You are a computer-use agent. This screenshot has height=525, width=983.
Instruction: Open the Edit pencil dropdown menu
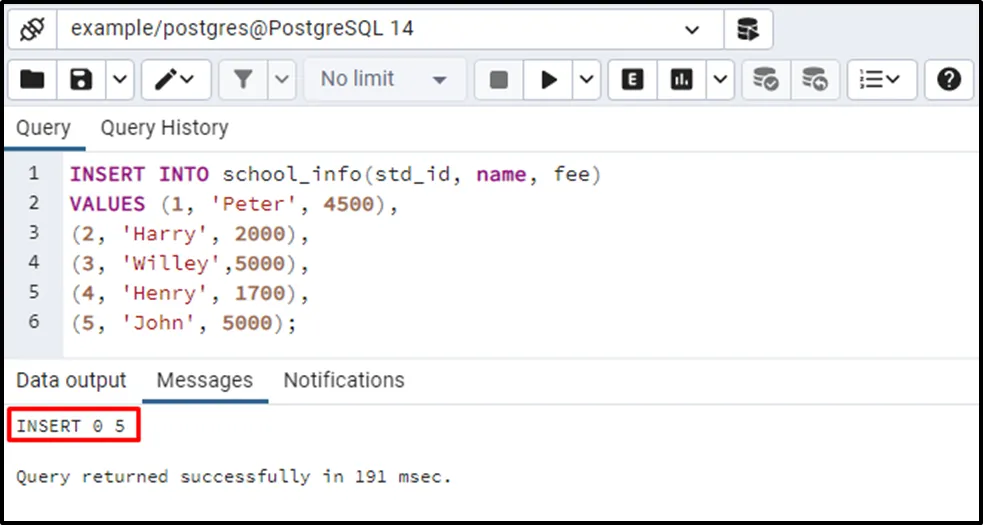175,80
